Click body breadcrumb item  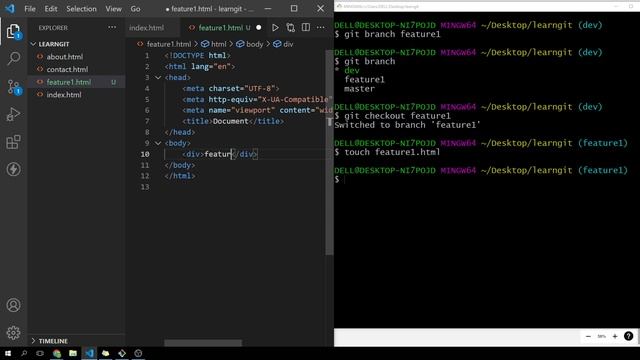pyautogui.click(x=255, y=44)
